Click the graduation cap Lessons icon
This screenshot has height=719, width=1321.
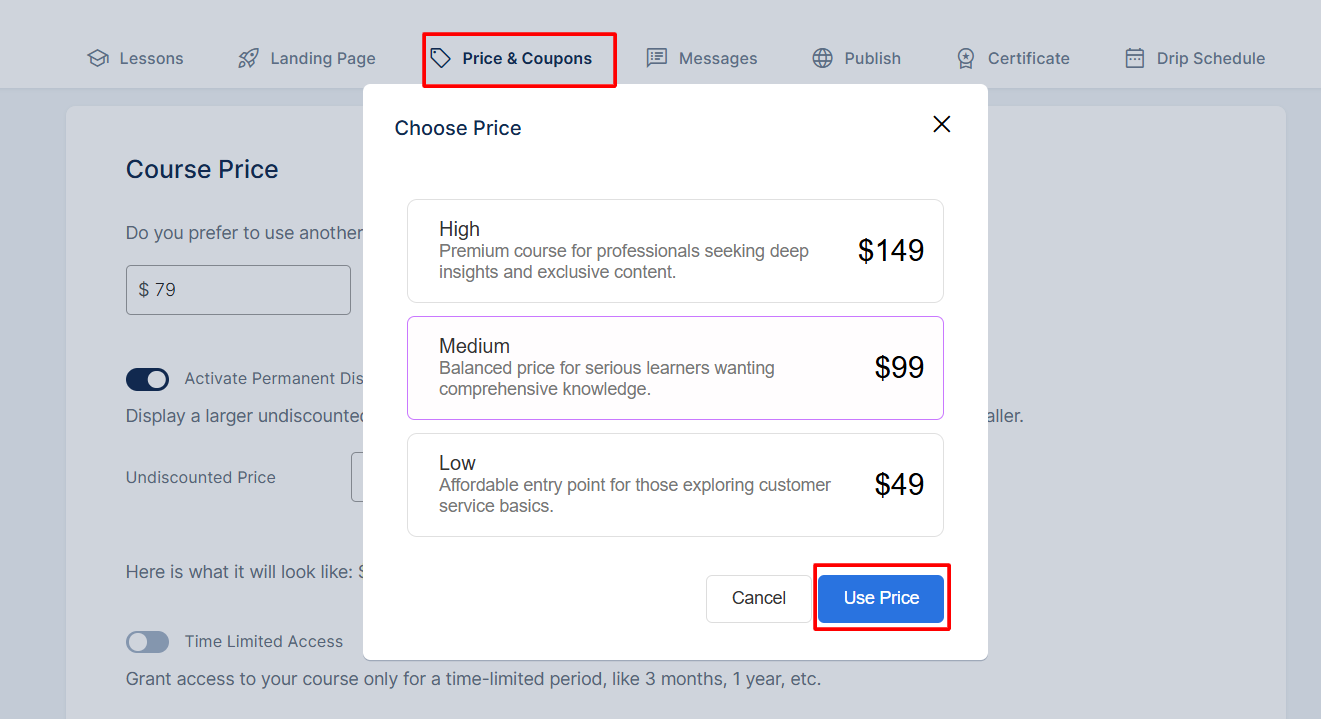click(98, 58)
